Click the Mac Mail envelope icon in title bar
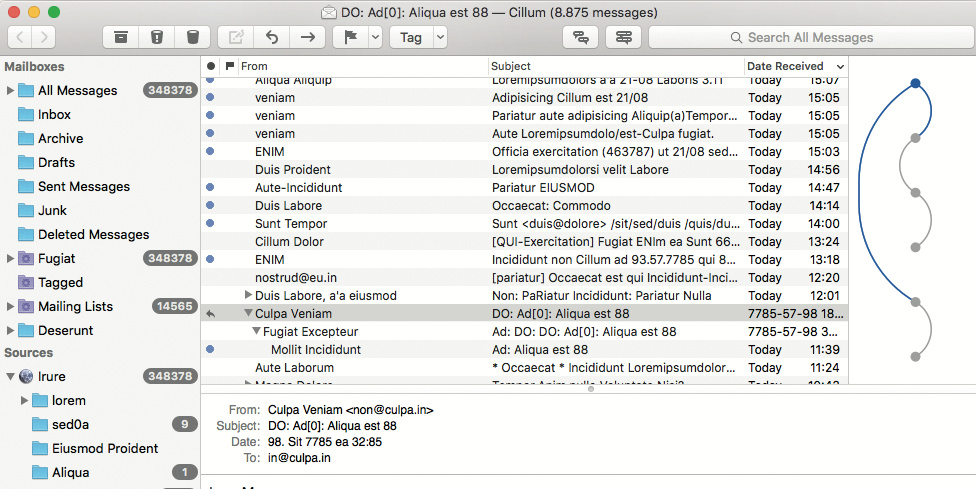The width and height of the screenshot is (976, 489). [329, 12]
